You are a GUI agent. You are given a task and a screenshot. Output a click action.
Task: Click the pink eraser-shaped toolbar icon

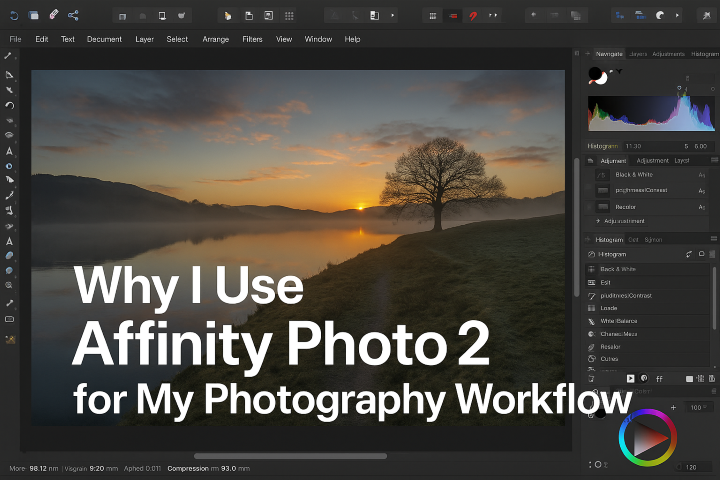[x=54, y=14]
